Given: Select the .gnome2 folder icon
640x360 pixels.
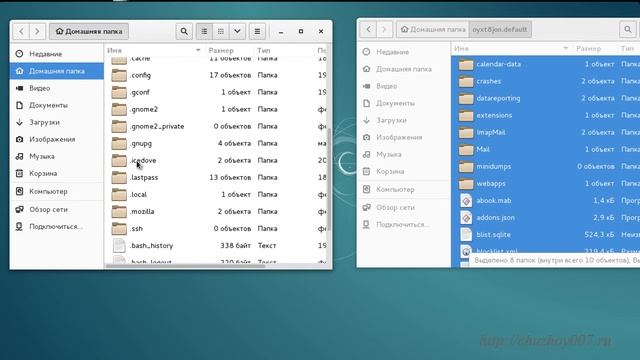Looking at the screenshot, I should [119, 109].
